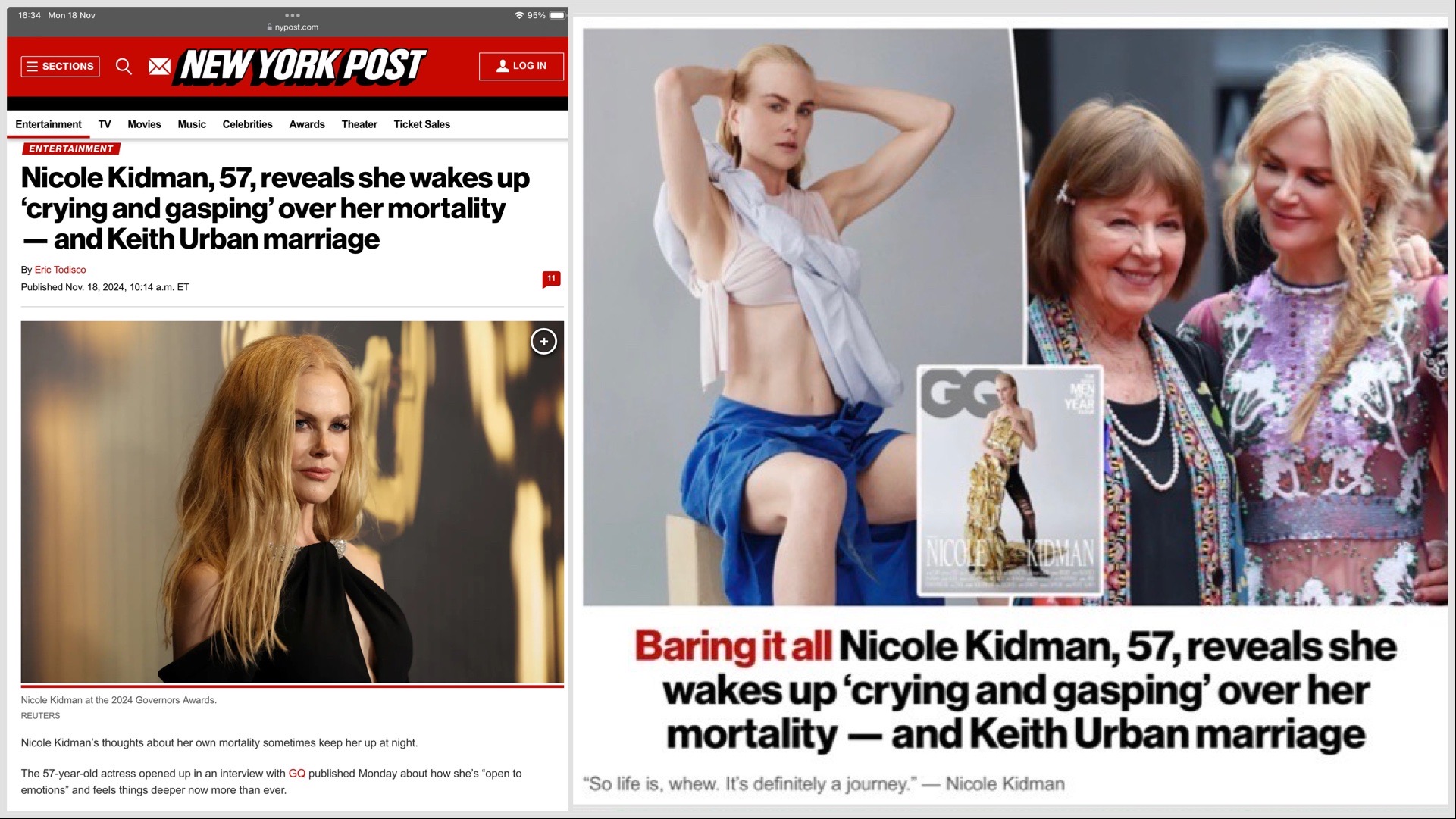Select the Entertainment tab
Image resolution: width=1456 pixels, height=819 pixels.
49,124
